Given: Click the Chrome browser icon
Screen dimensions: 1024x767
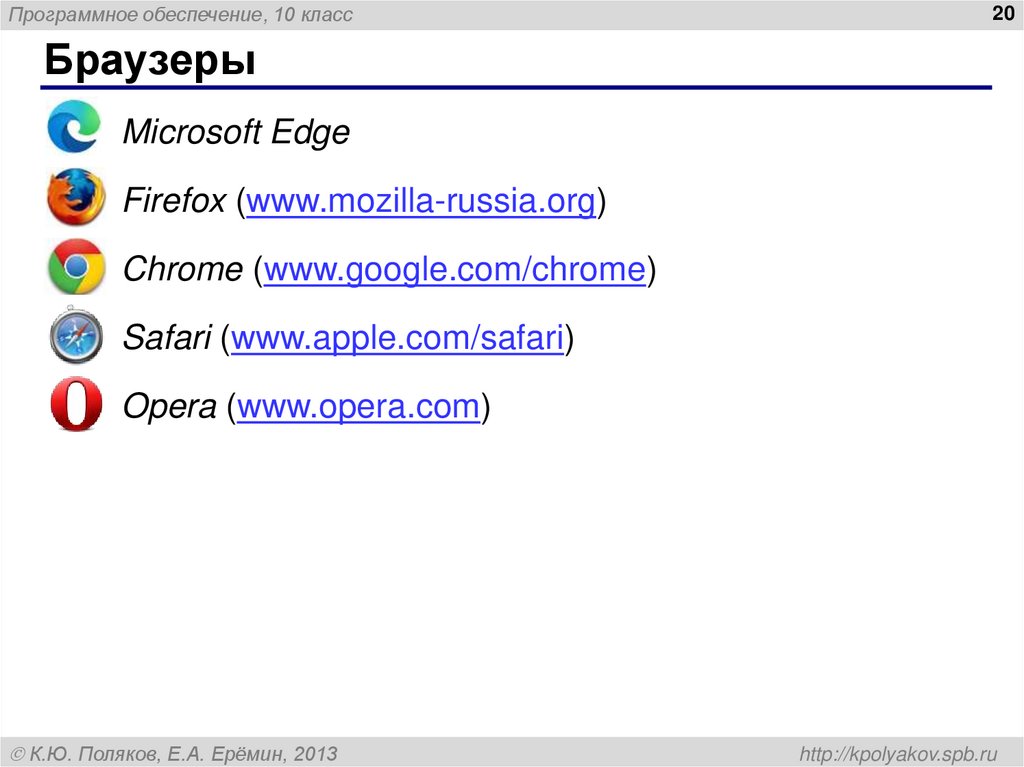Looking at the screenshot, I should (76, 267).
